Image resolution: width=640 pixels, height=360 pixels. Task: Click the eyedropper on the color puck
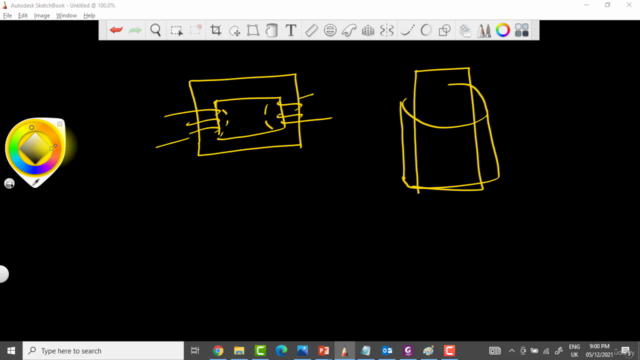pyautogui.click(x=36, y=182)
